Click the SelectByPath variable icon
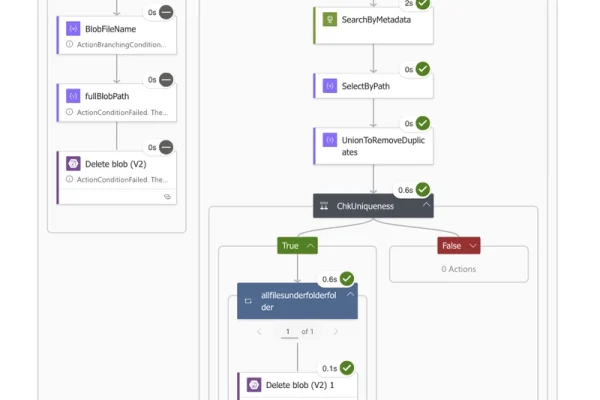The image size is (600, 400). (329, 86)
